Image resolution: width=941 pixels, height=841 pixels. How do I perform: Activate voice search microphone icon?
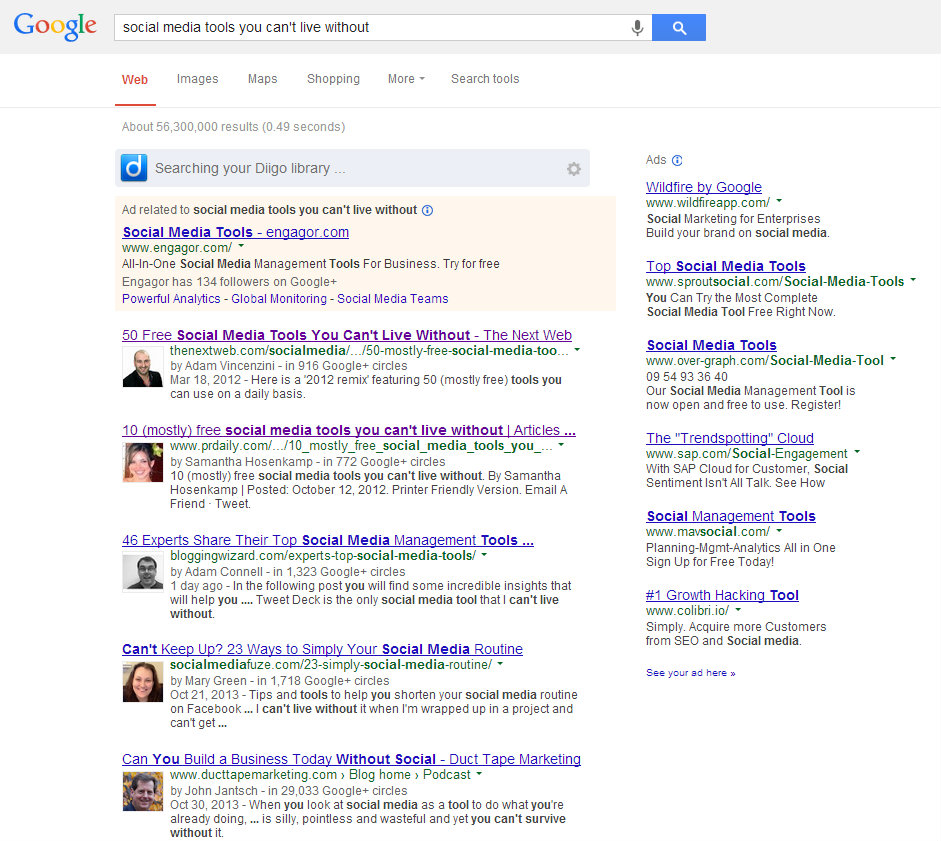click(x=637, y=28)
